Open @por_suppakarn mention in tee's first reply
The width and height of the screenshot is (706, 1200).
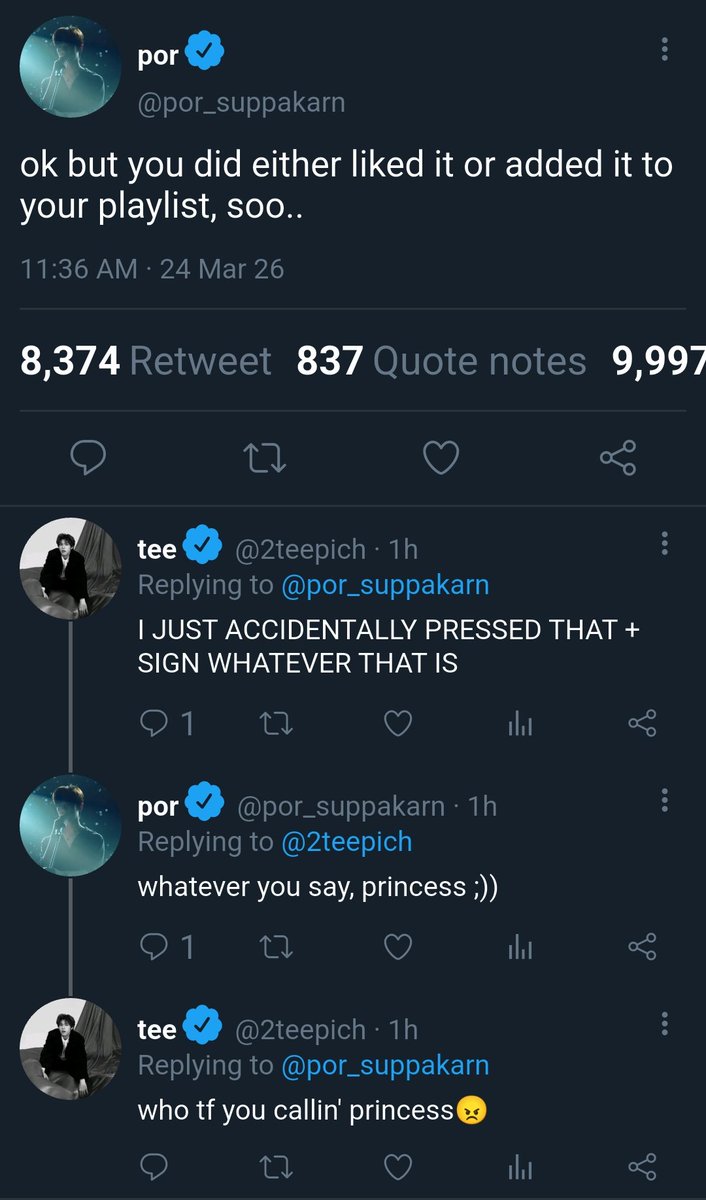coord(385,585)
